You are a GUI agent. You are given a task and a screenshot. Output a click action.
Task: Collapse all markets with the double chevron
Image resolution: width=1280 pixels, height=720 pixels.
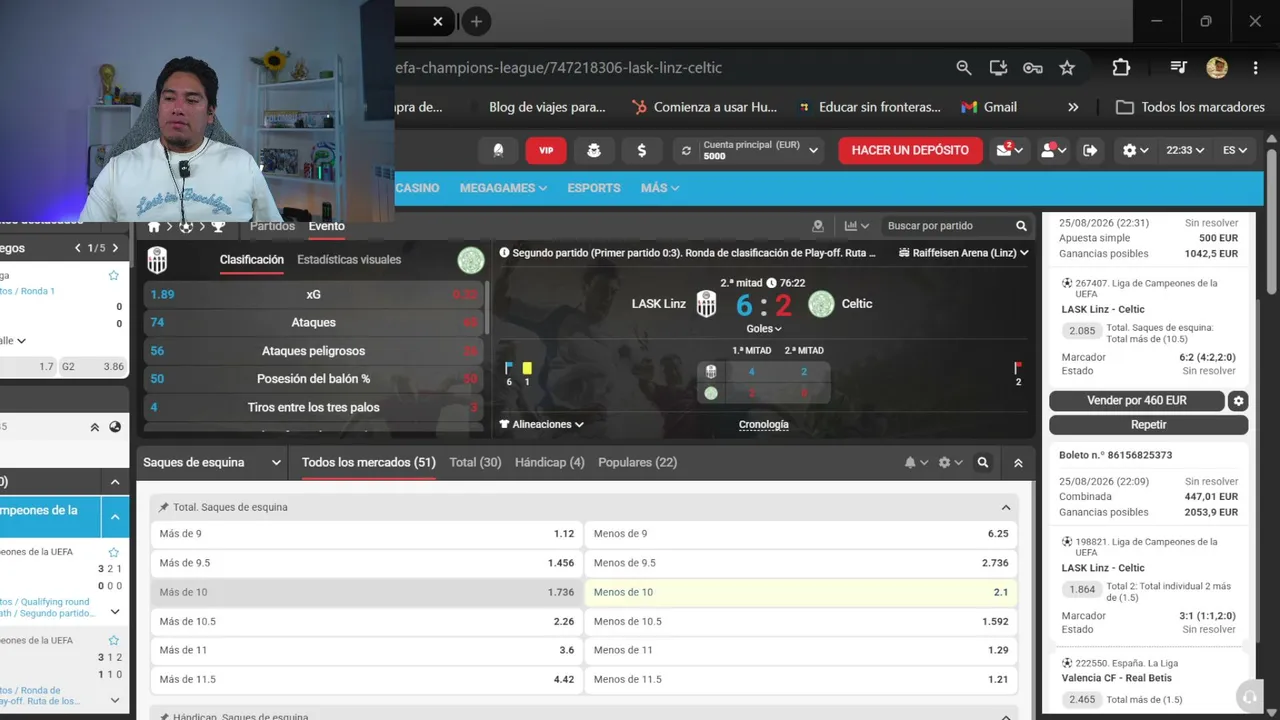pyautogui.click(x=1018, y=463)
